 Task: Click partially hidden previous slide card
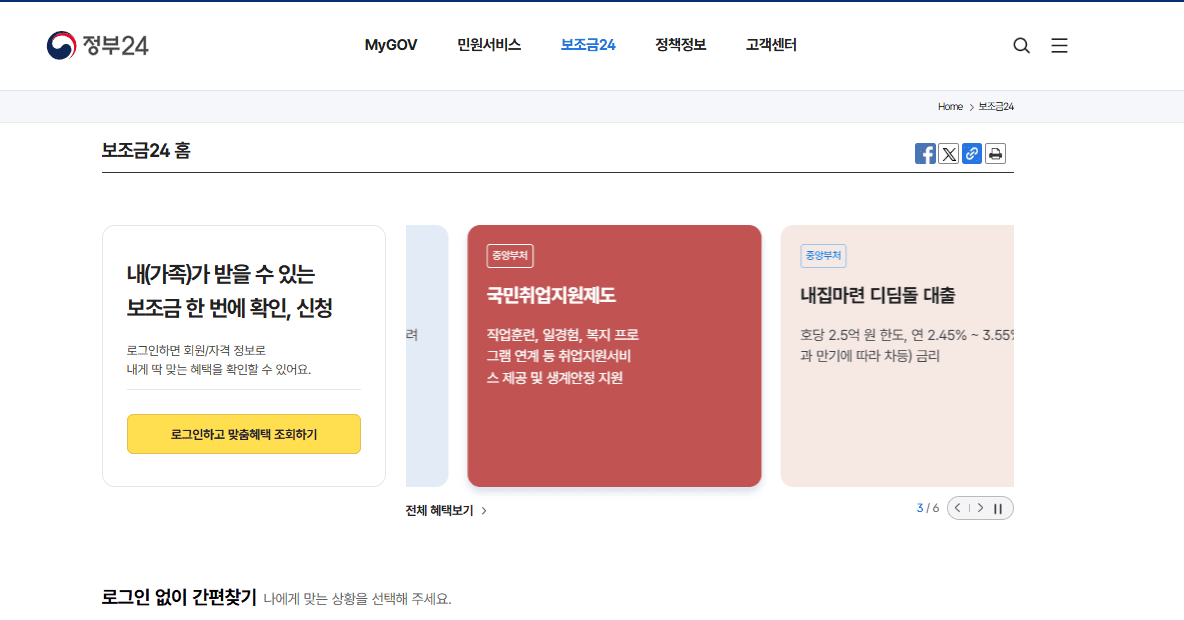pos(427,356)
